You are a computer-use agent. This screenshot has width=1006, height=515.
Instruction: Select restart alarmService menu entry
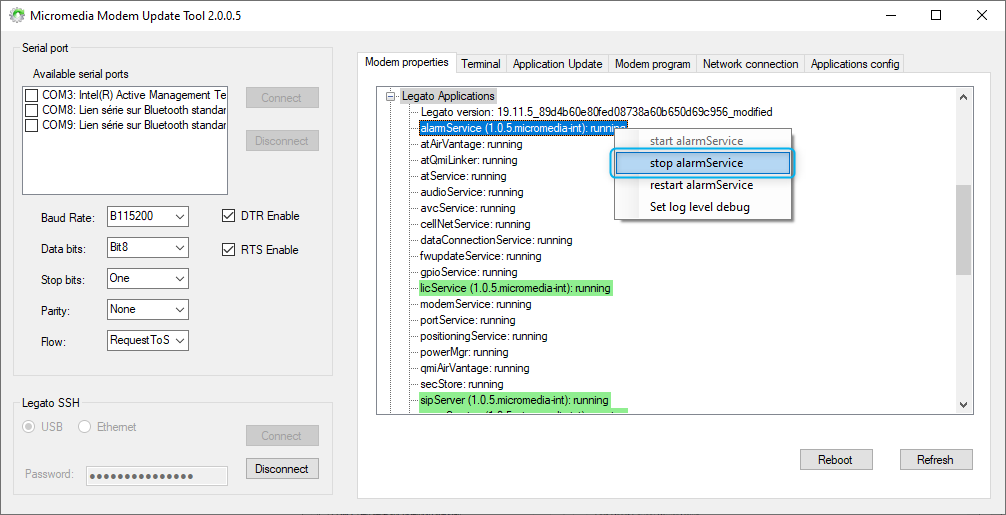[x=701, y=185]
